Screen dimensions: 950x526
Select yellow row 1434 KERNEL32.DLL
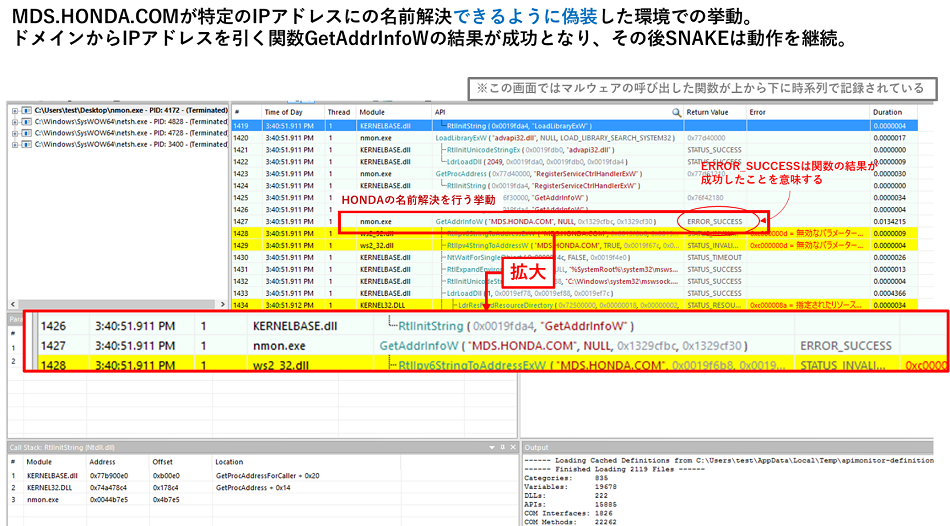(x=574, y=305)
